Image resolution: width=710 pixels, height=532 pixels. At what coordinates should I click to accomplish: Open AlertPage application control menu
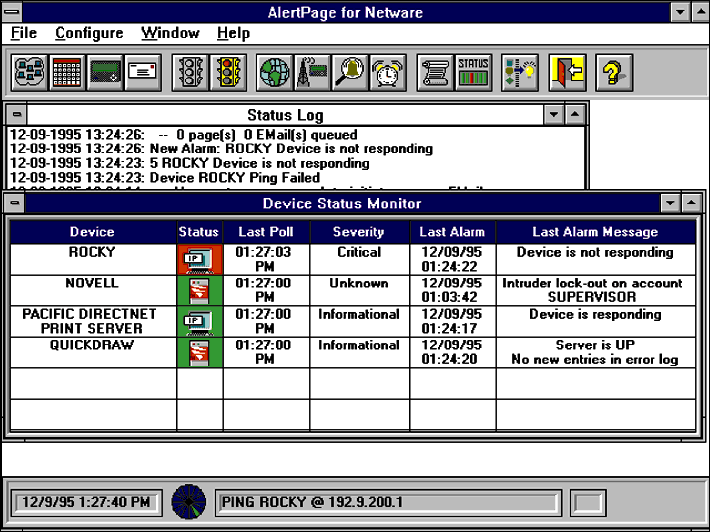12,12
